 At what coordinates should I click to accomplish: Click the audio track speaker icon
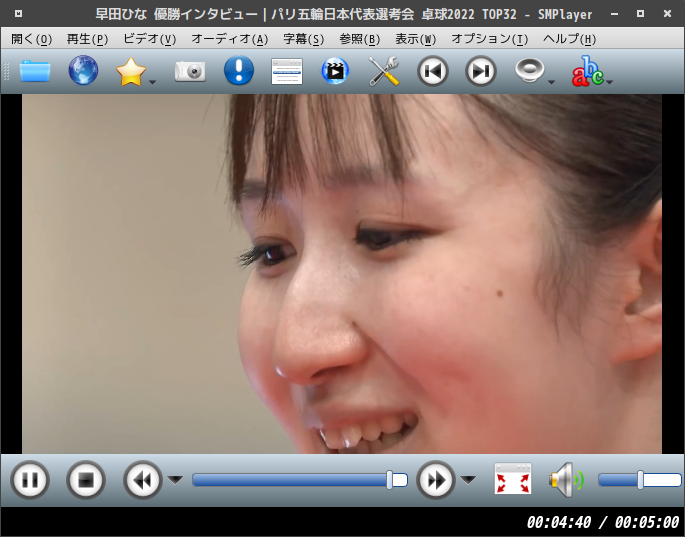[529, 70]
